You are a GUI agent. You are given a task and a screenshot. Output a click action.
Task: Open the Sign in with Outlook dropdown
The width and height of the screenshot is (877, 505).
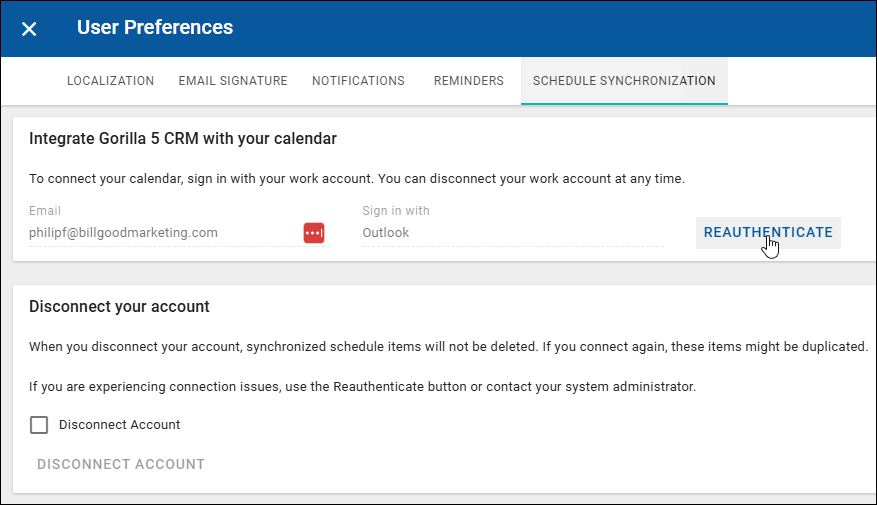(510, 233)
